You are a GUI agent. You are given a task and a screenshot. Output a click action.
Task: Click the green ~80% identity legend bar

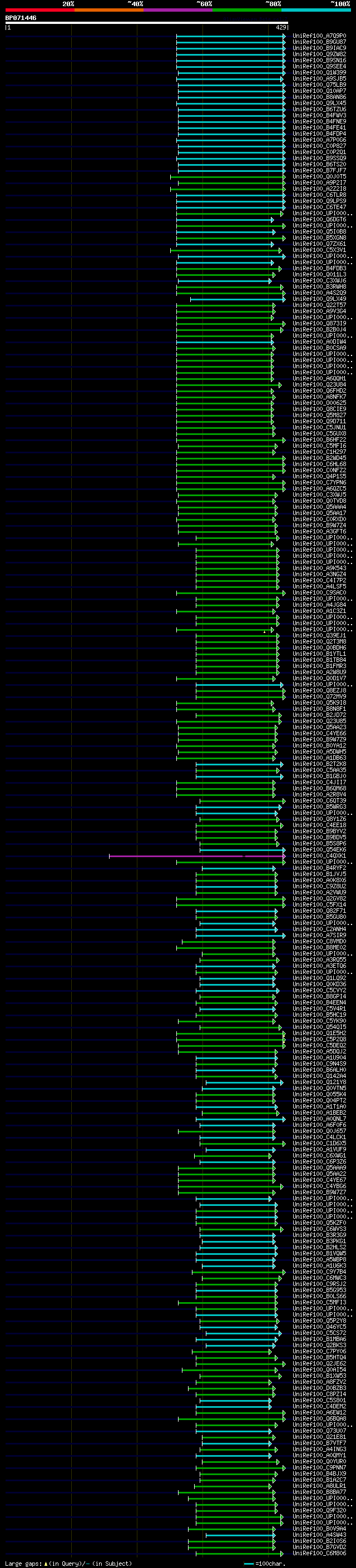(247, 10)
